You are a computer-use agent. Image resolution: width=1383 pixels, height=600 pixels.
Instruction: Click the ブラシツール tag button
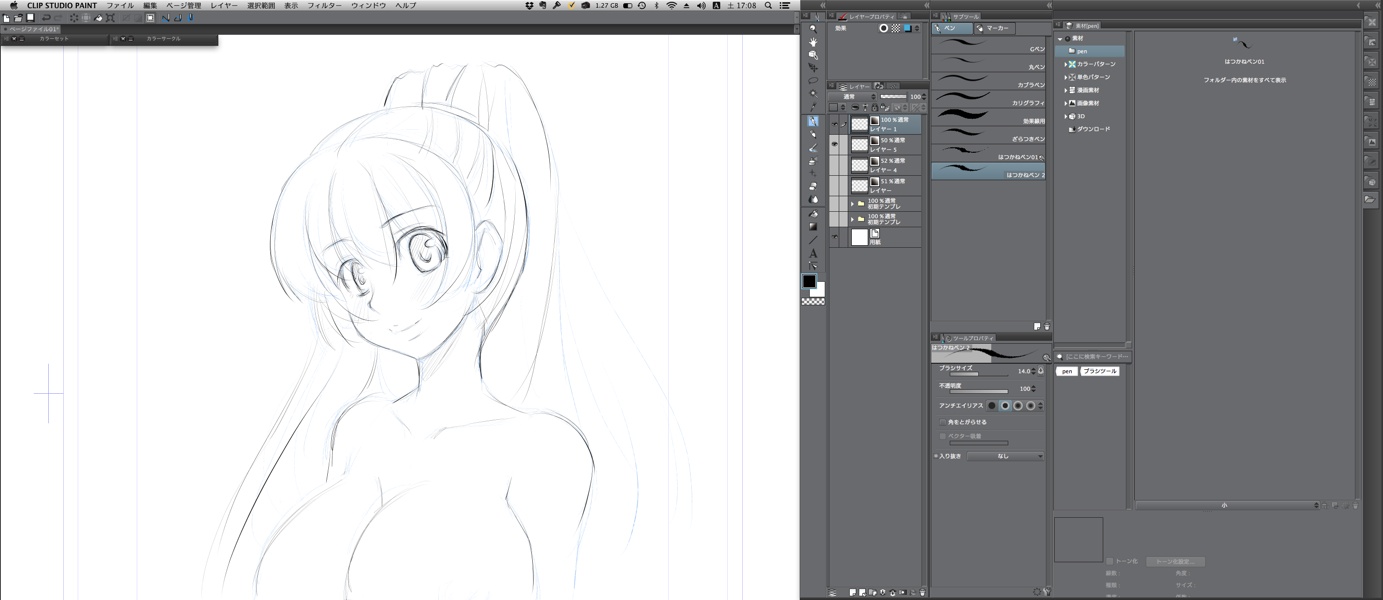pos(1100,371)
